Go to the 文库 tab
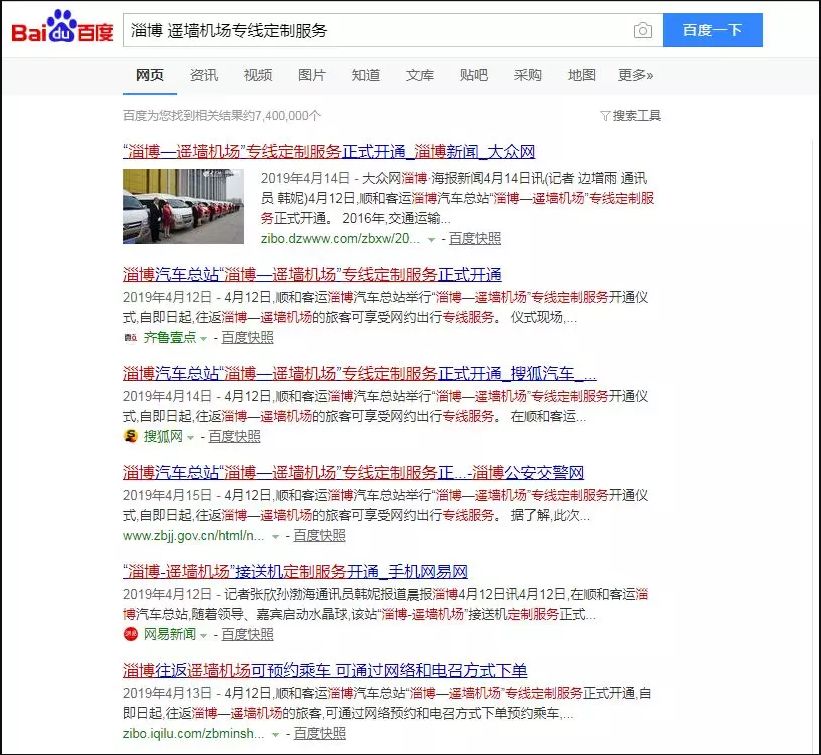The width and height of the screenshot is (821, 755). (419, 75)
